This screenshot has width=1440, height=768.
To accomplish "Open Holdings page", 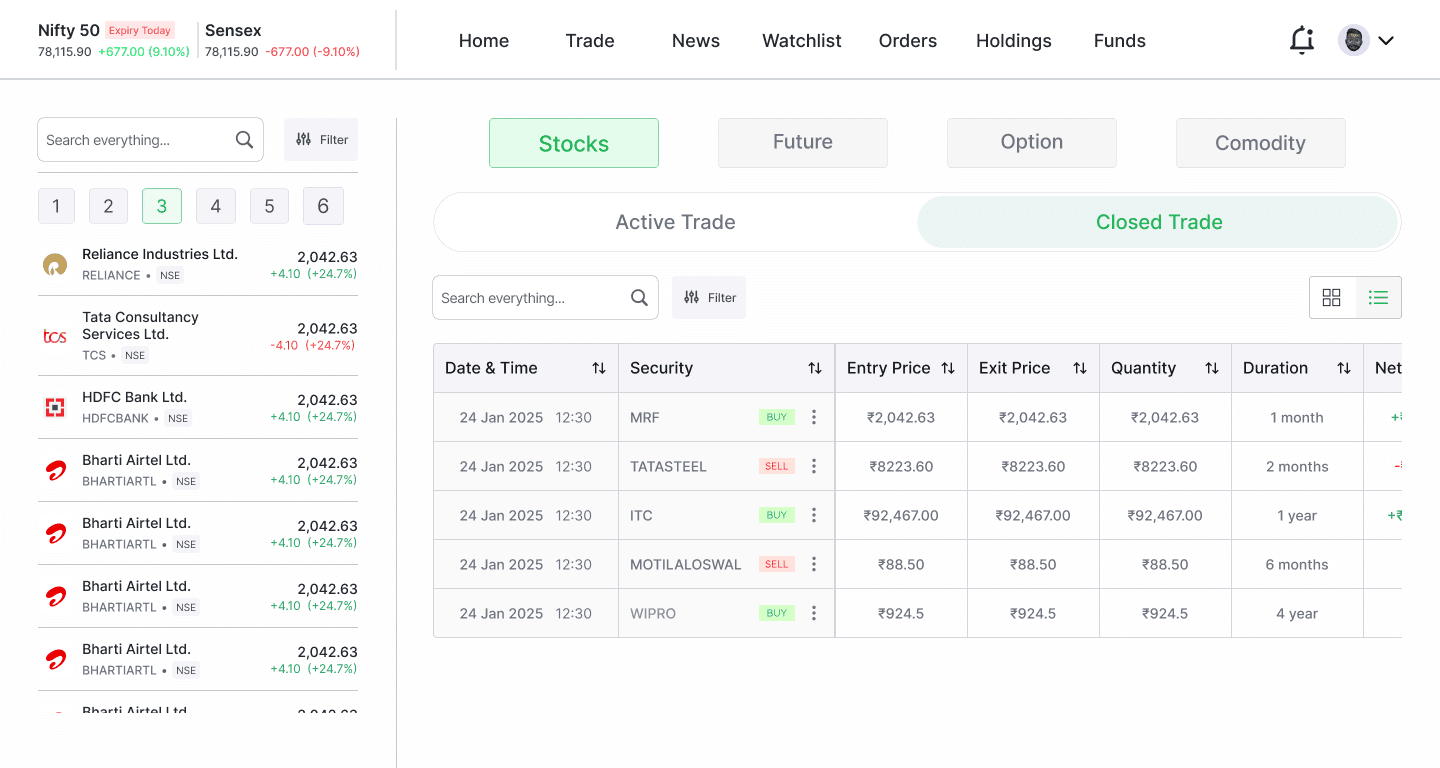I will [1014, 41].
